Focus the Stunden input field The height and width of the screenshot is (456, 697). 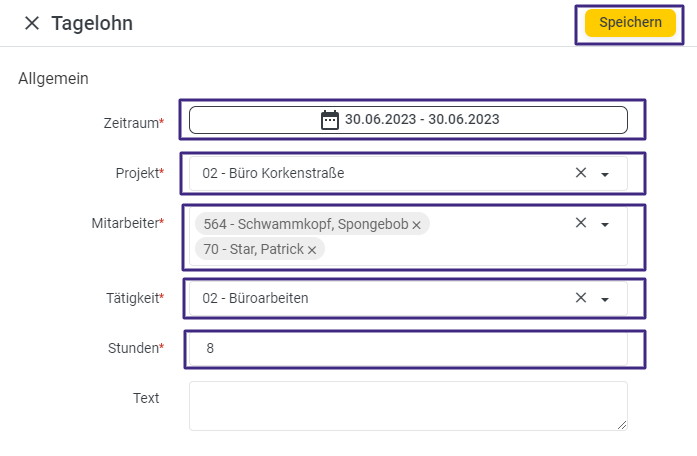408,348
